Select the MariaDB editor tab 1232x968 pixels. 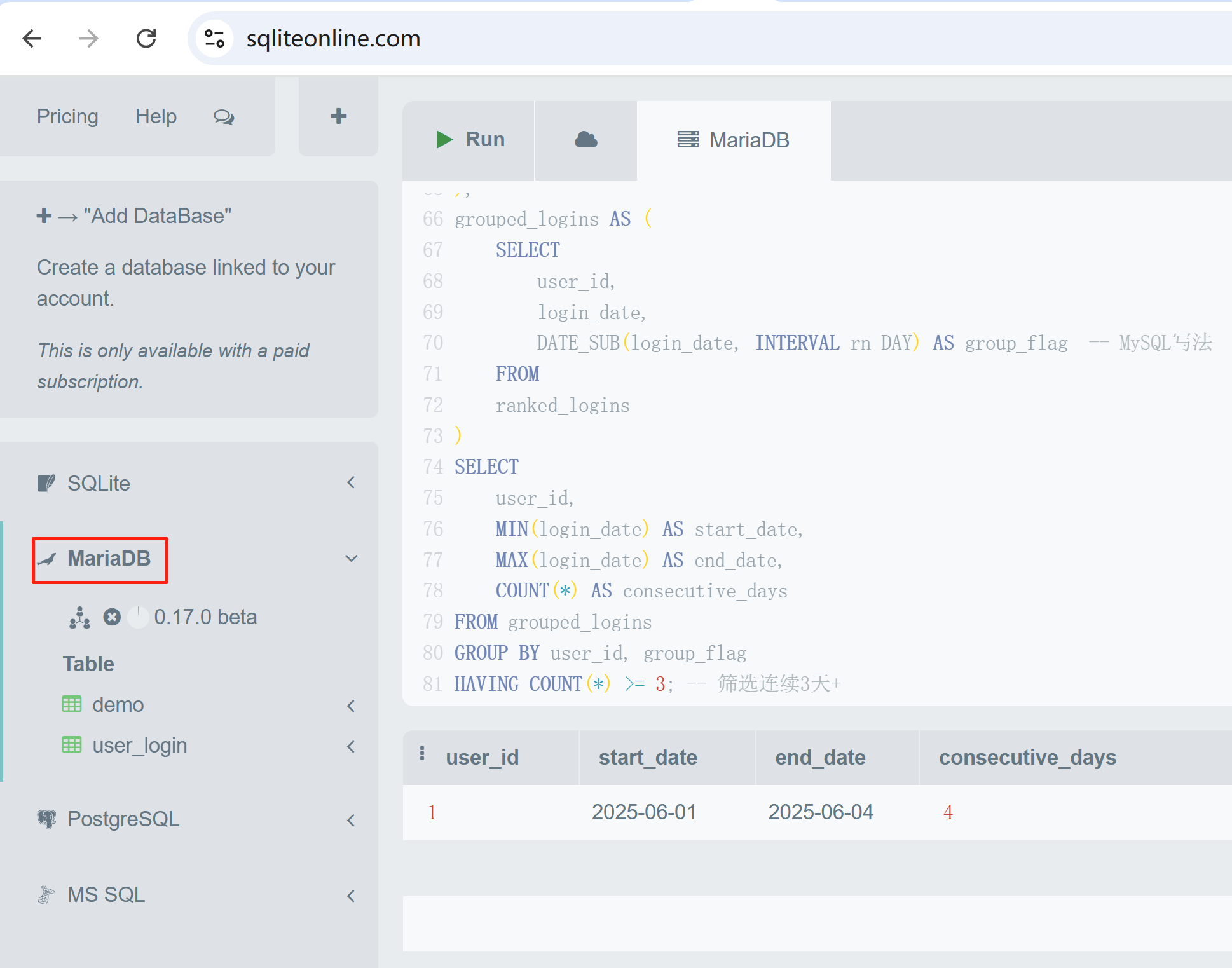(x=733, y=140)
